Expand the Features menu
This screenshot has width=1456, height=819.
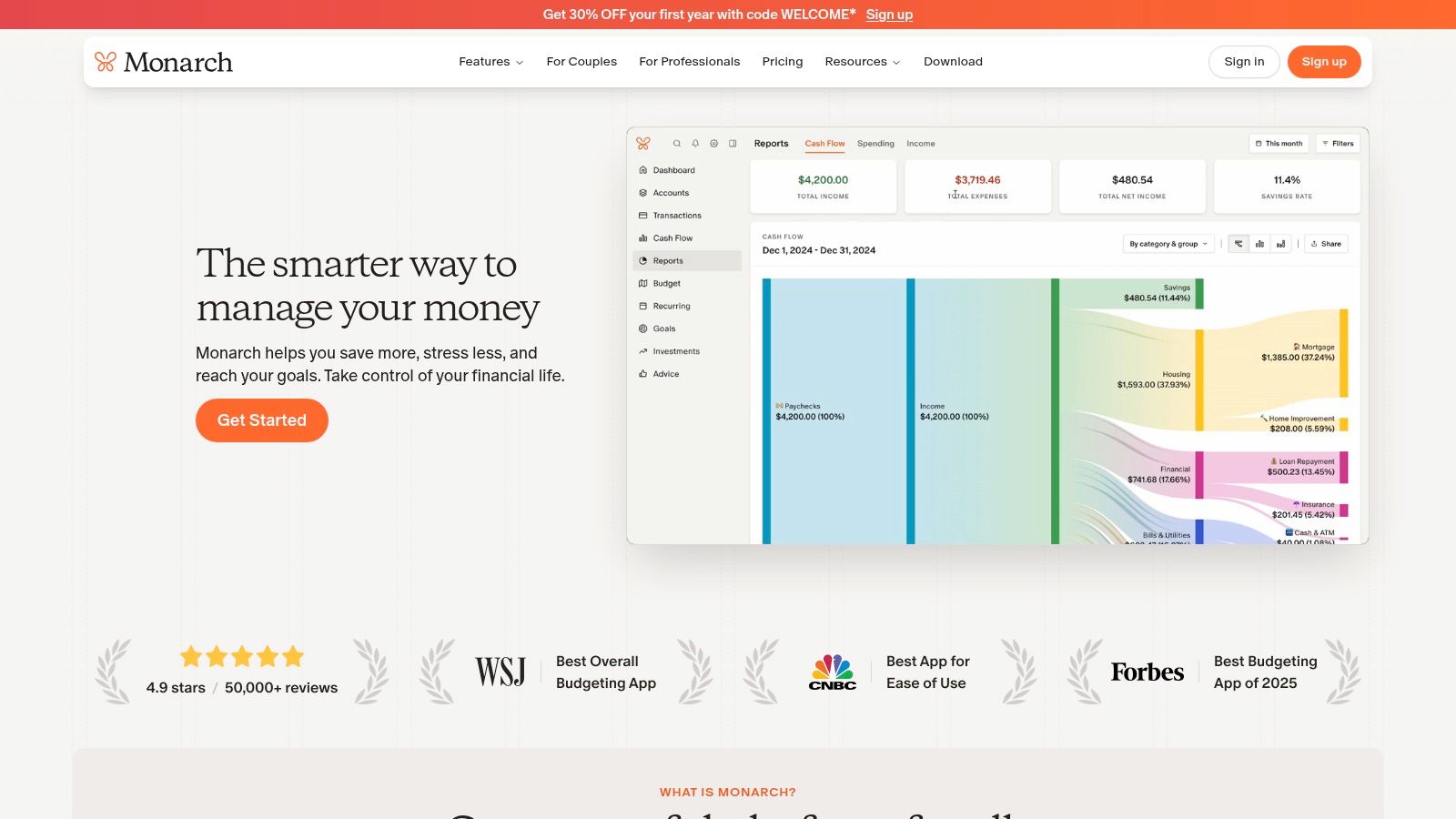click(x=491, y=62)
